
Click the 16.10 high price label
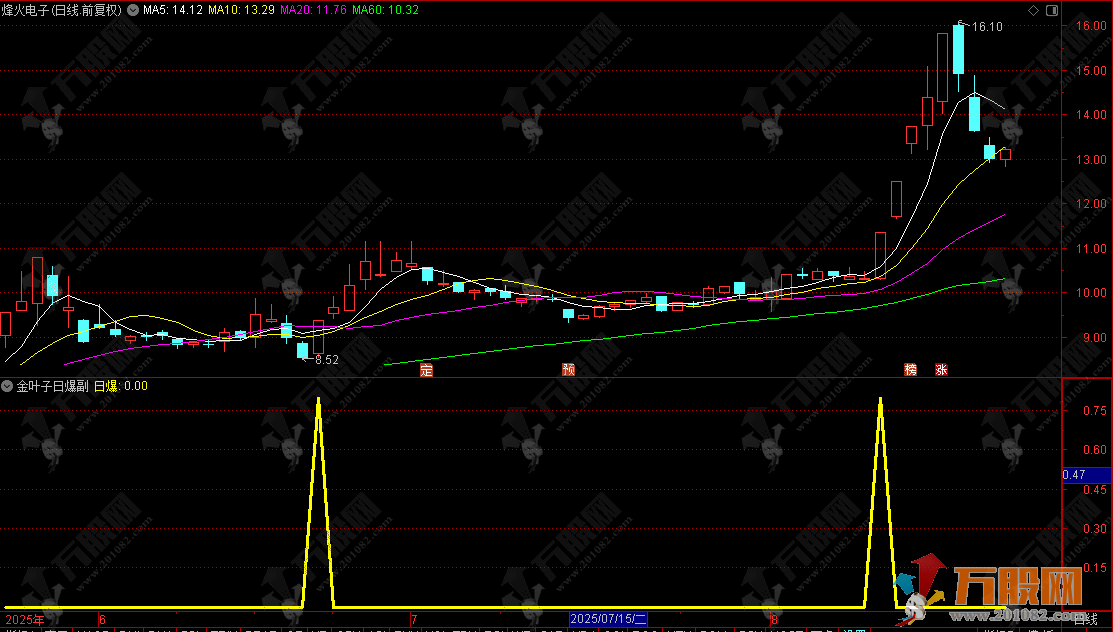(x=987, y=27)
